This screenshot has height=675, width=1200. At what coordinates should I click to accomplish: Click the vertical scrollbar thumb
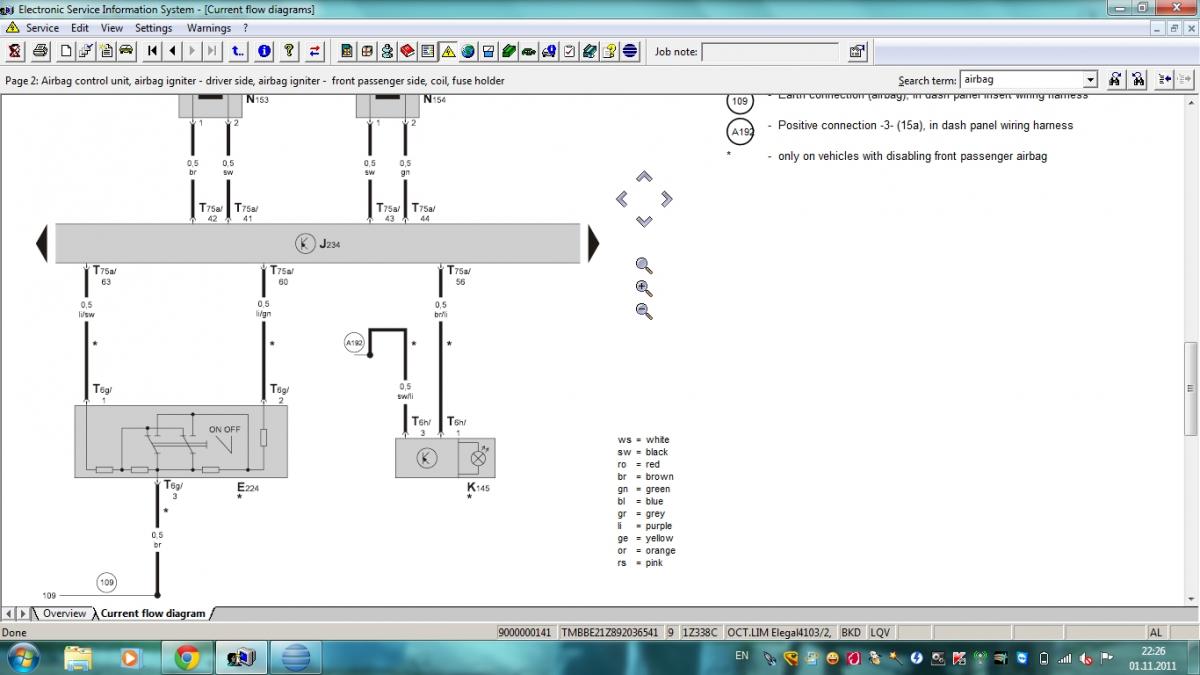(1191, 389)
